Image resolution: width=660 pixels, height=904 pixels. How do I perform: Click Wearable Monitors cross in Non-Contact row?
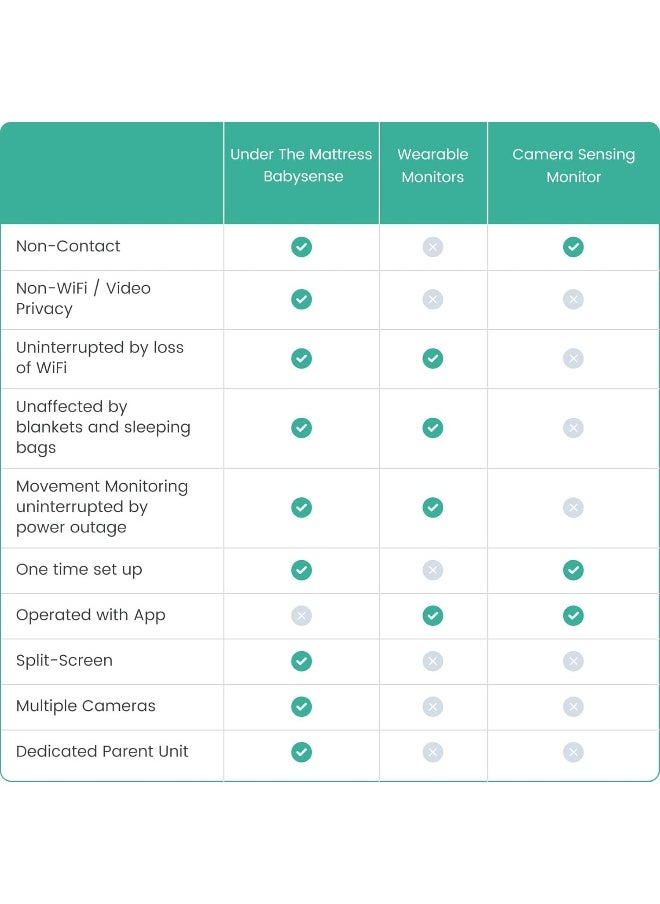coord(433,247)
